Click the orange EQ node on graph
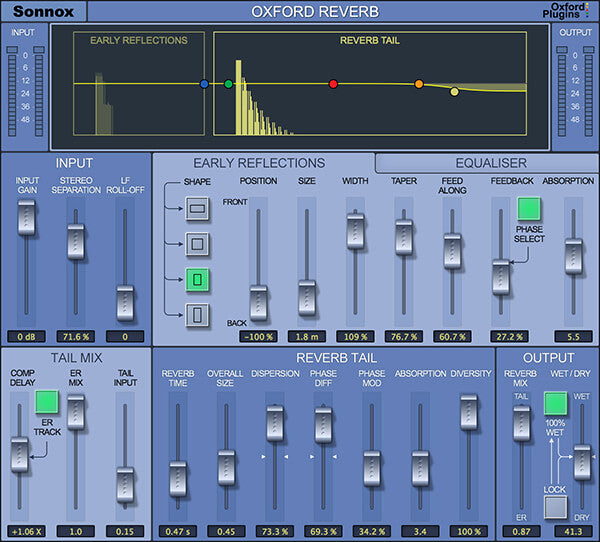 (419, 85)
